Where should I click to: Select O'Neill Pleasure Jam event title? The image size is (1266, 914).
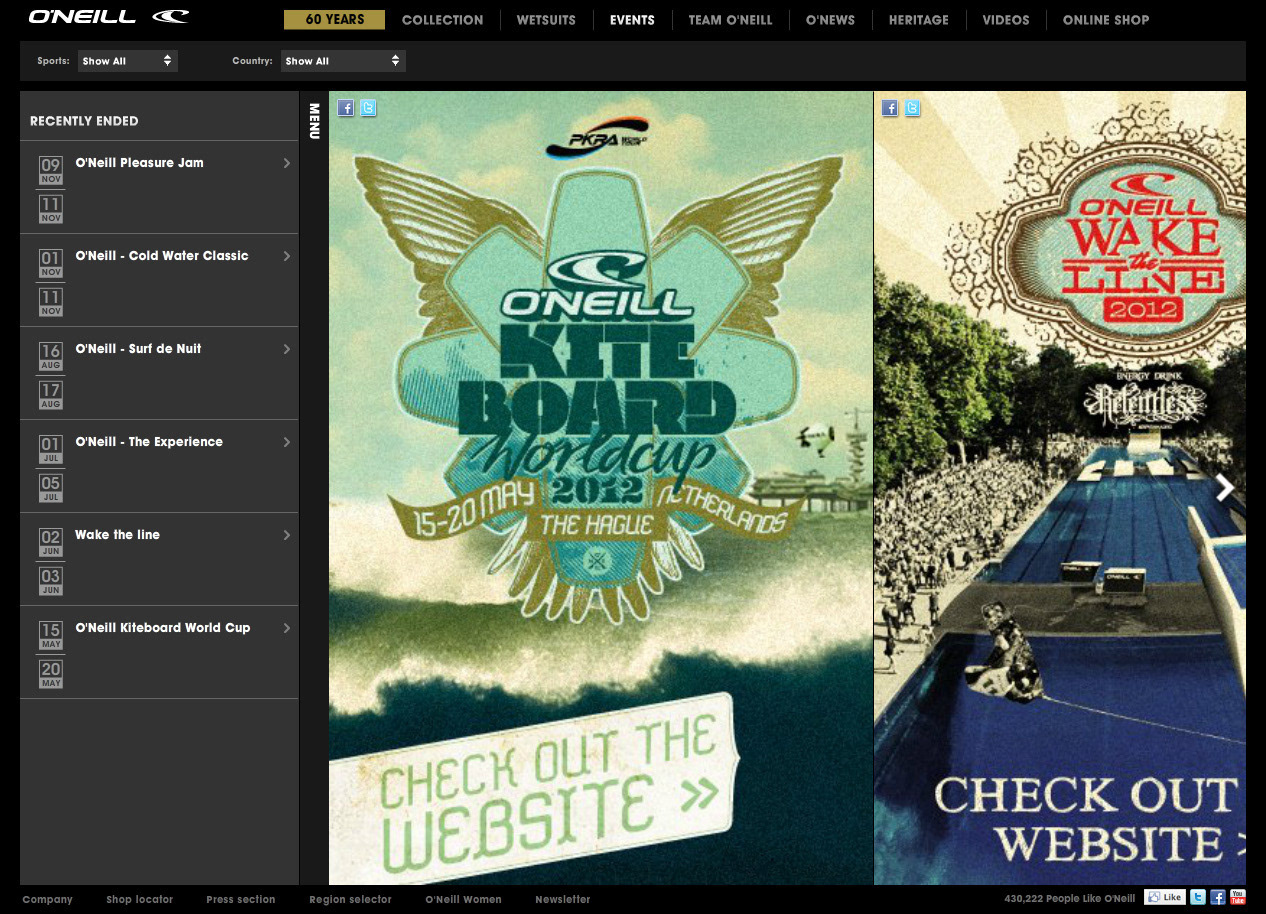139,163
